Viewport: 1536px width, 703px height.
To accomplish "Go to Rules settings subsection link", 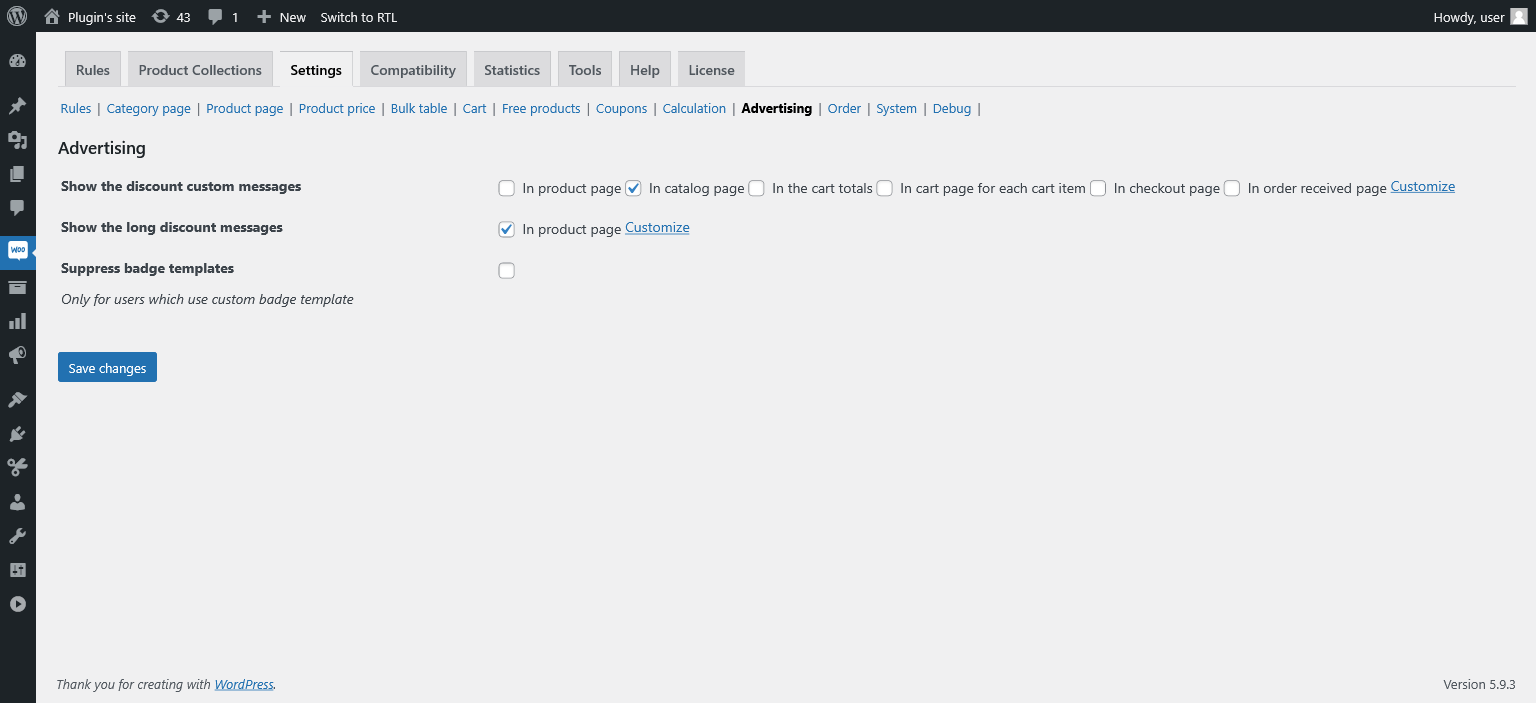I will coord(76,108).
